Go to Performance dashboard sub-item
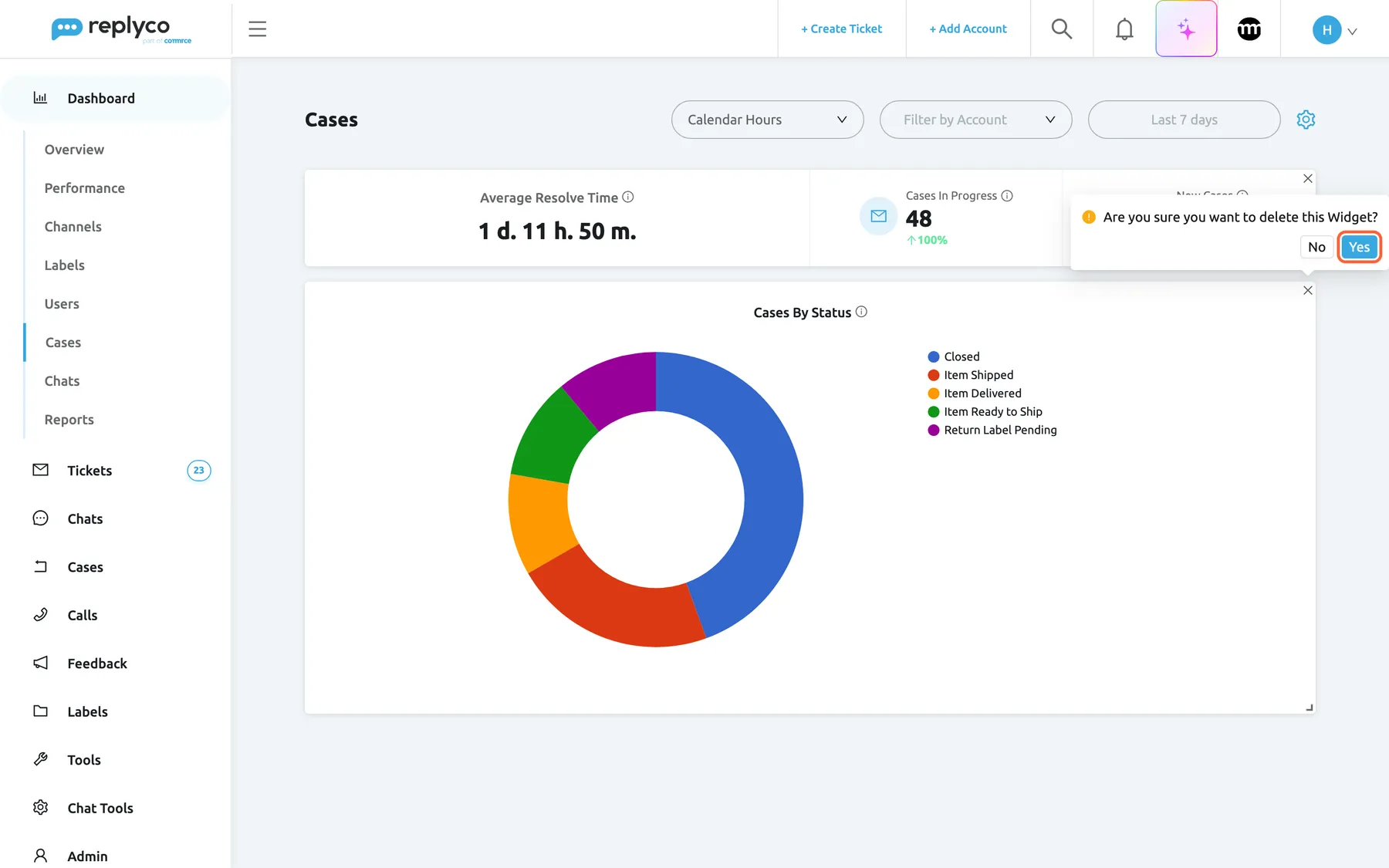Image resolution: width=1389 pixels, height=868 pixels. (84, 188)
